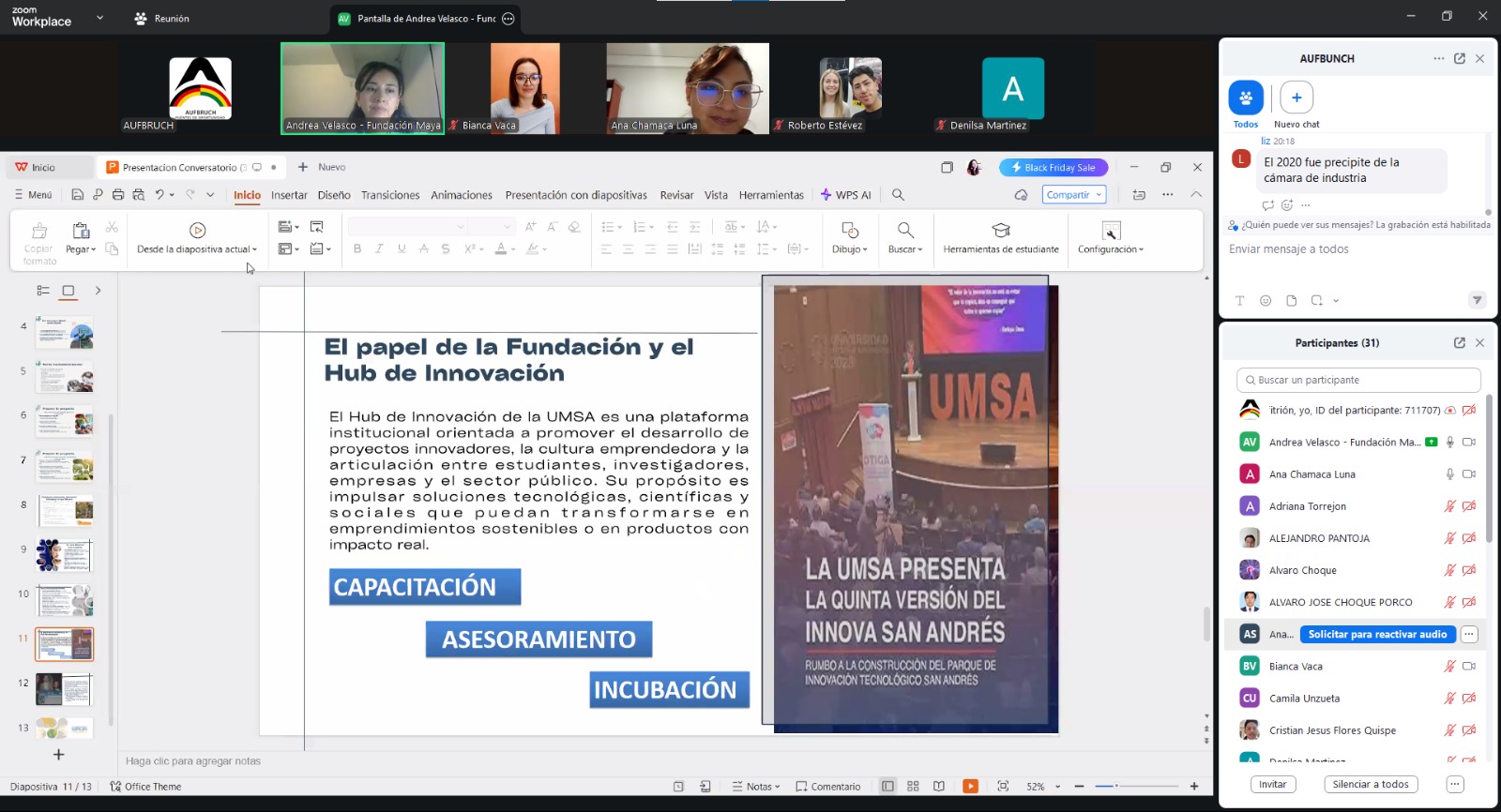Start slideshow from status bar play button
The width and height of the screenshot is (1501, 812).
click(x=970, y=786)
